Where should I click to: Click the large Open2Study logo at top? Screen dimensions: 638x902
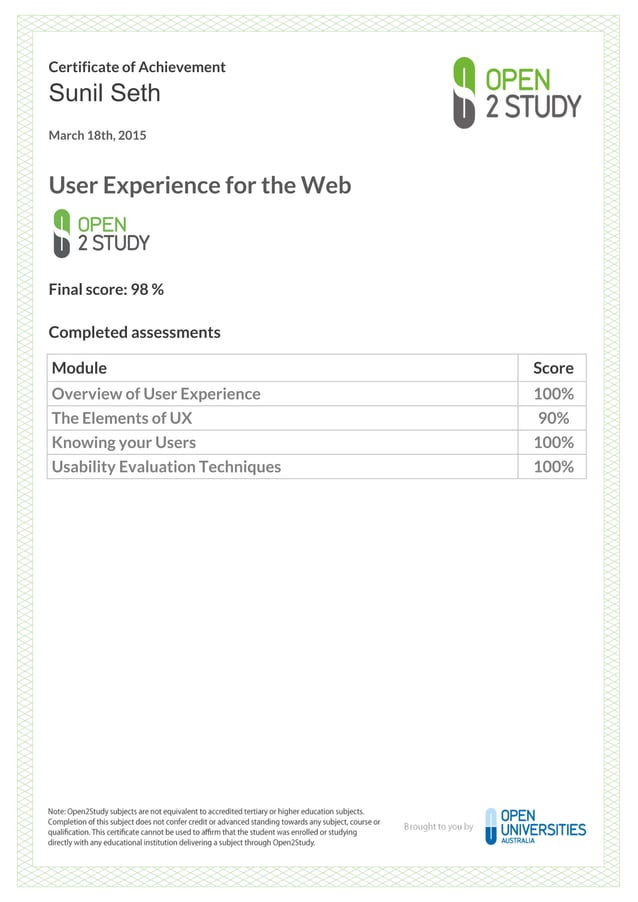515,93
